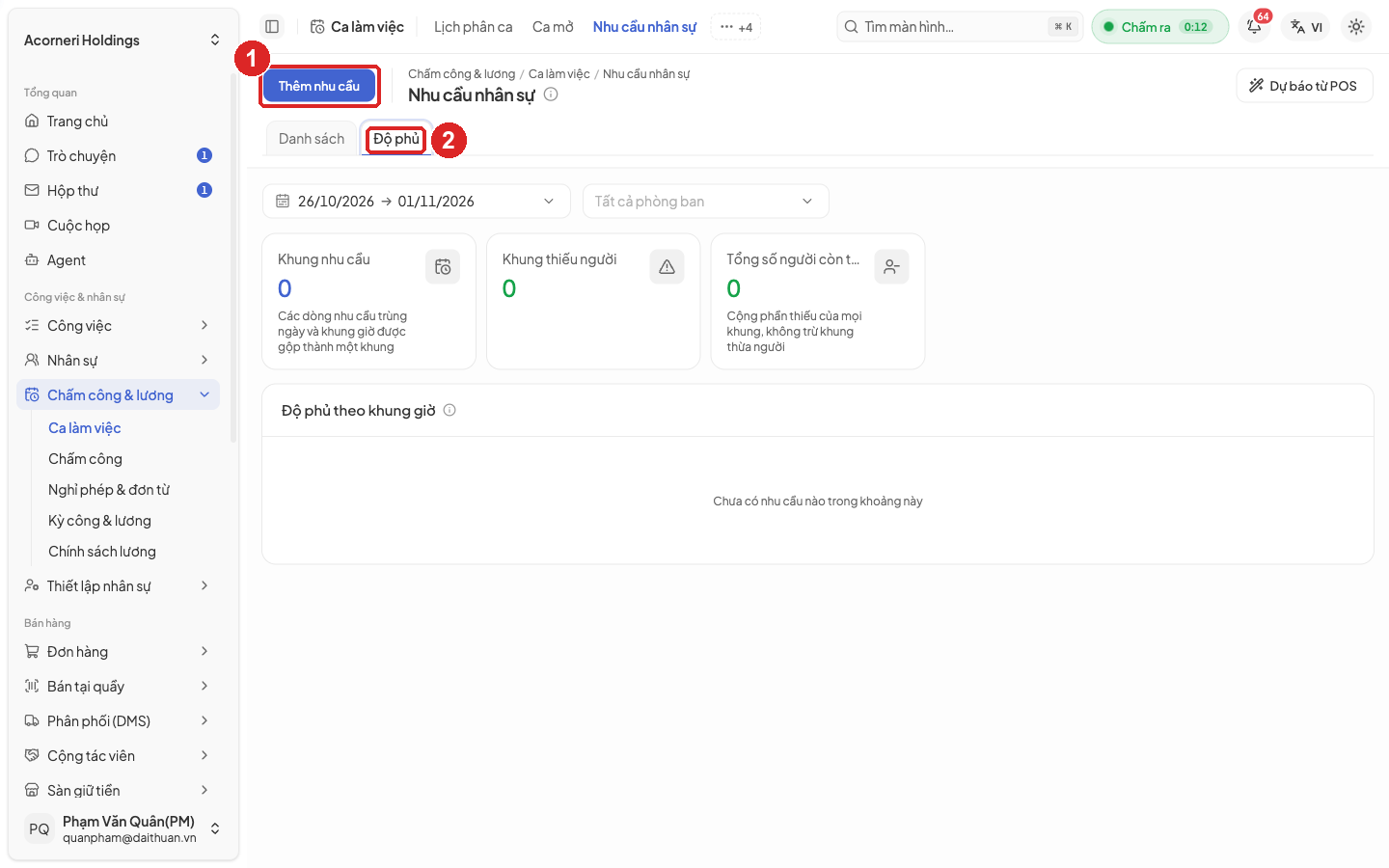Switch language with the VI button
1389x868 pixels.
tap(1307, 27)
